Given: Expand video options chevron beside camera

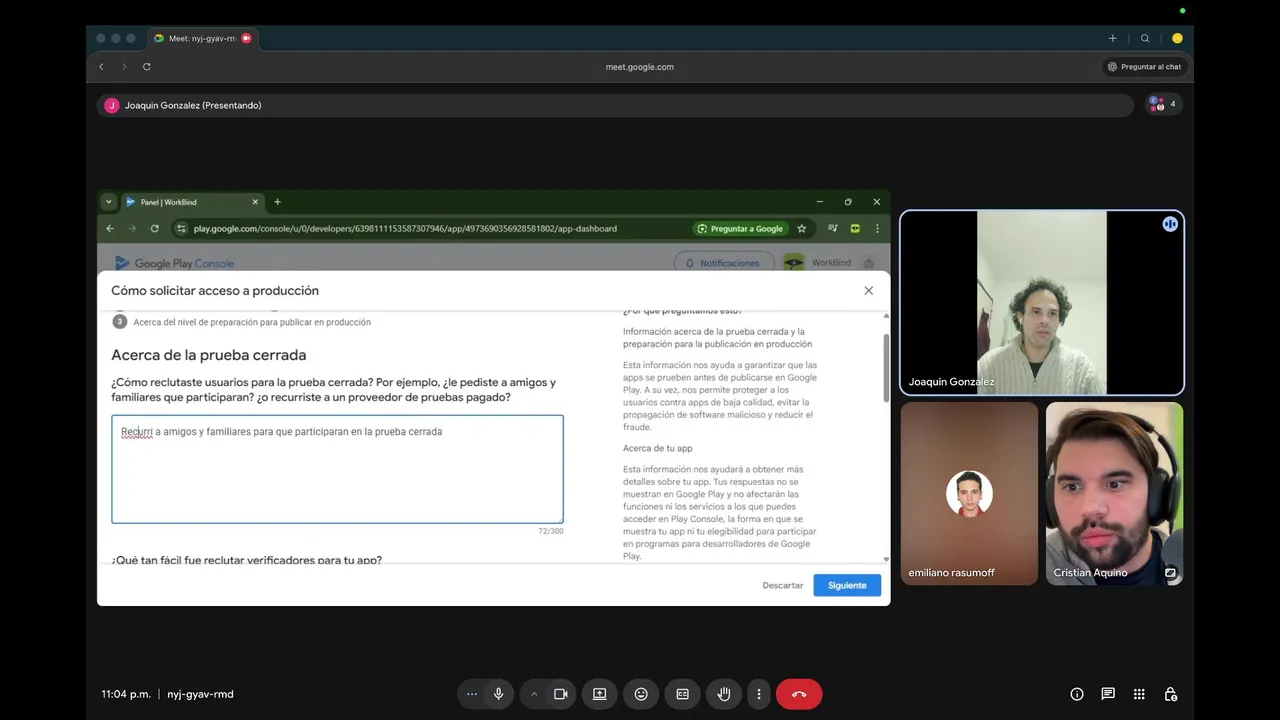Looking at the screenshot, I should pos(534,694).
